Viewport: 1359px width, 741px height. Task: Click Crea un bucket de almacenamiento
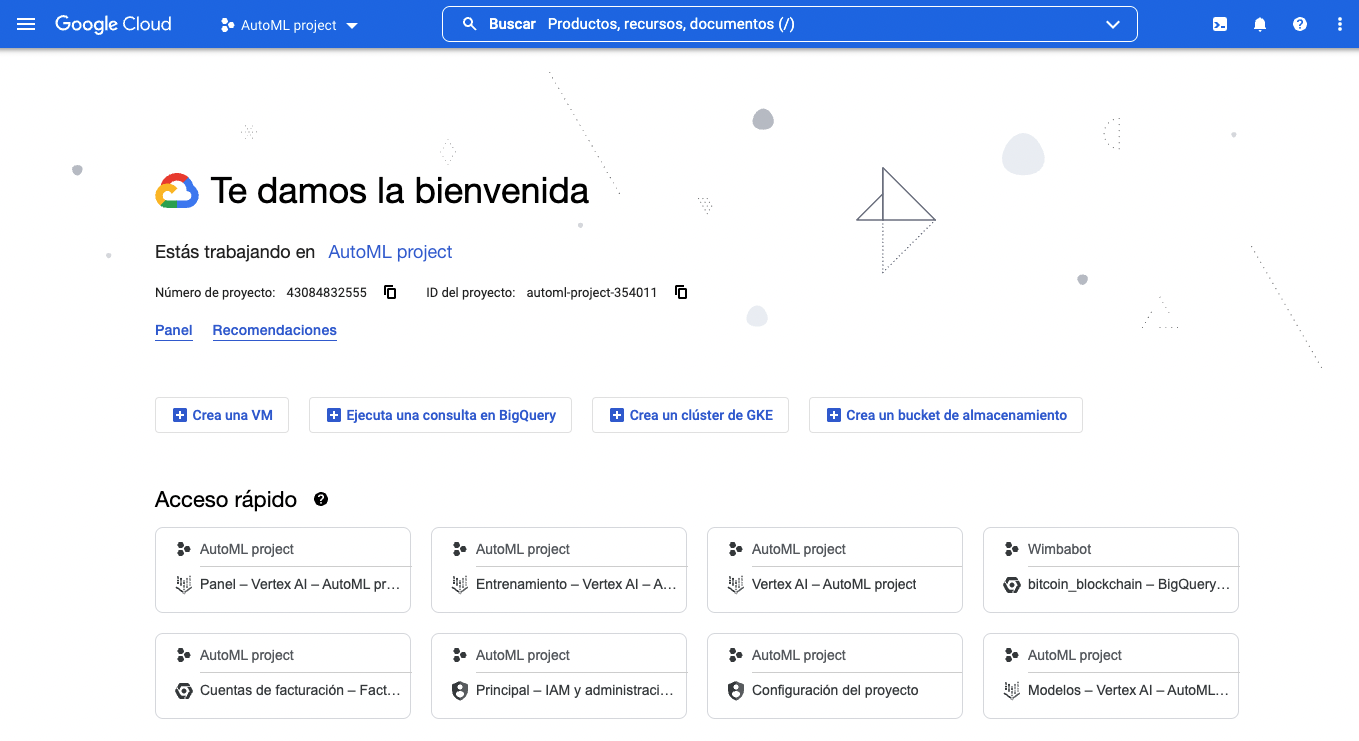[946, 415]
